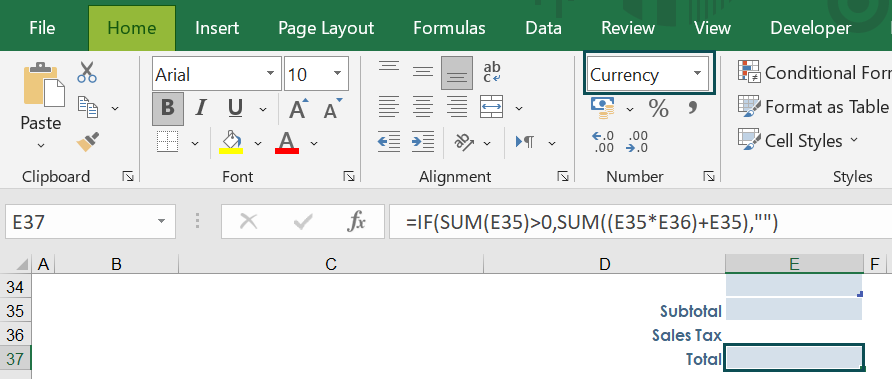This screenshot has height=379, width=892.
Task: Open the Formulas tab
Action: (449, 28)
